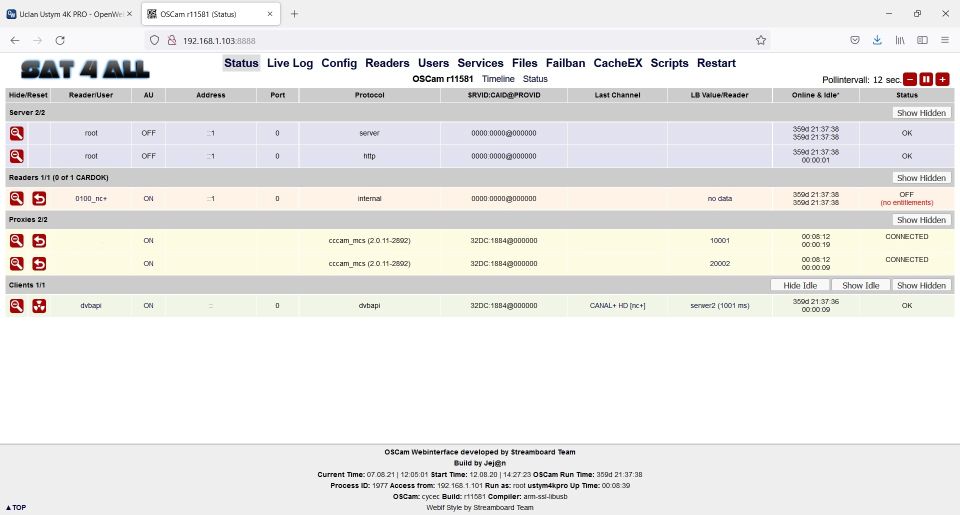Screen dimensions: 960x515
Task: Show hidden entries in Server section
Action: click(x=921, y=113)
